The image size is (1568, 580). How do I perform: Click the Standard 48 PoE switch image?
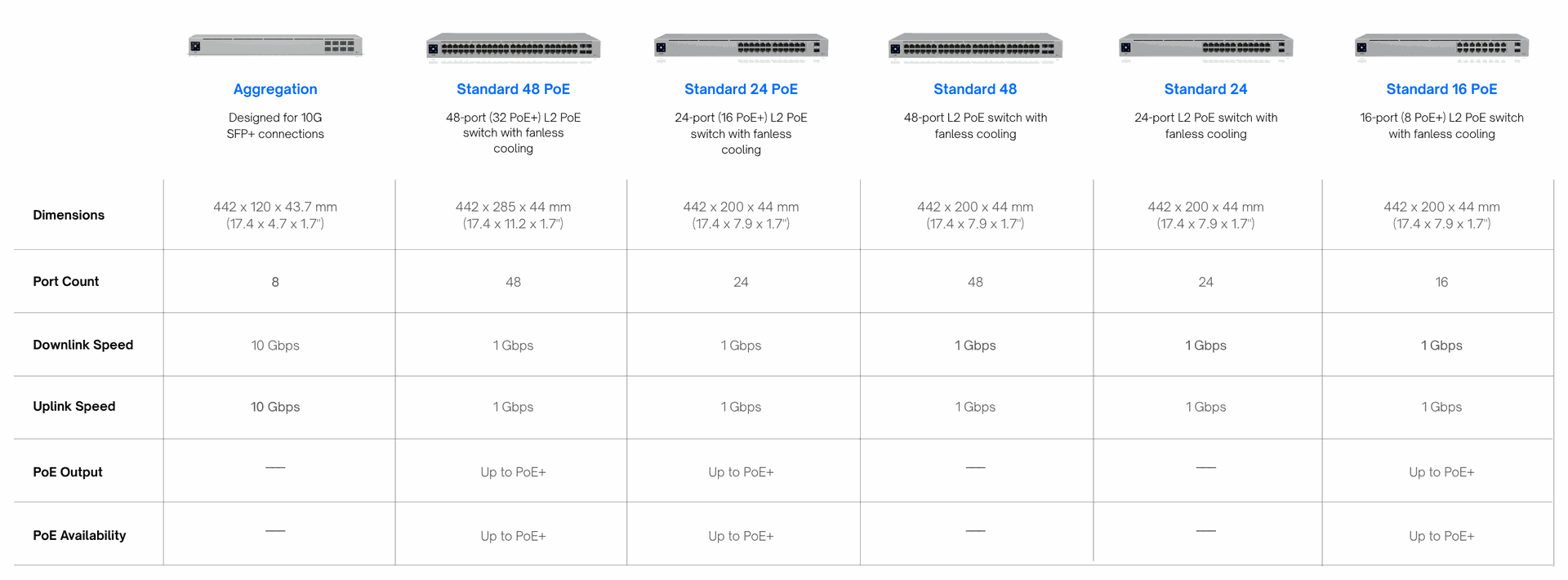coord(513,47)
